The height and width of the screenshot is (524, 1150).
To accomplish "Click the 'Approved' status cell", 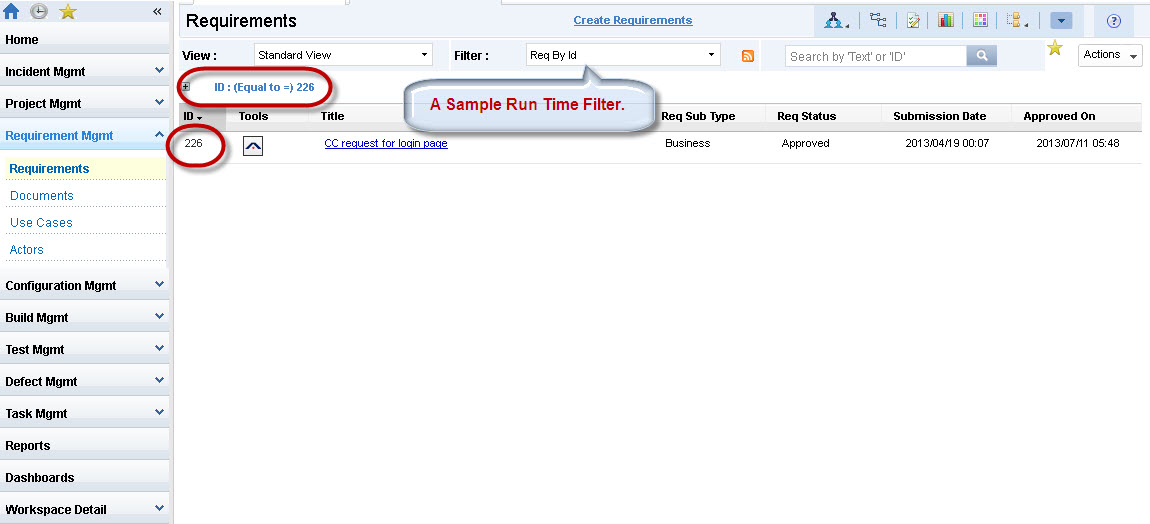I will tap(805, 143).
